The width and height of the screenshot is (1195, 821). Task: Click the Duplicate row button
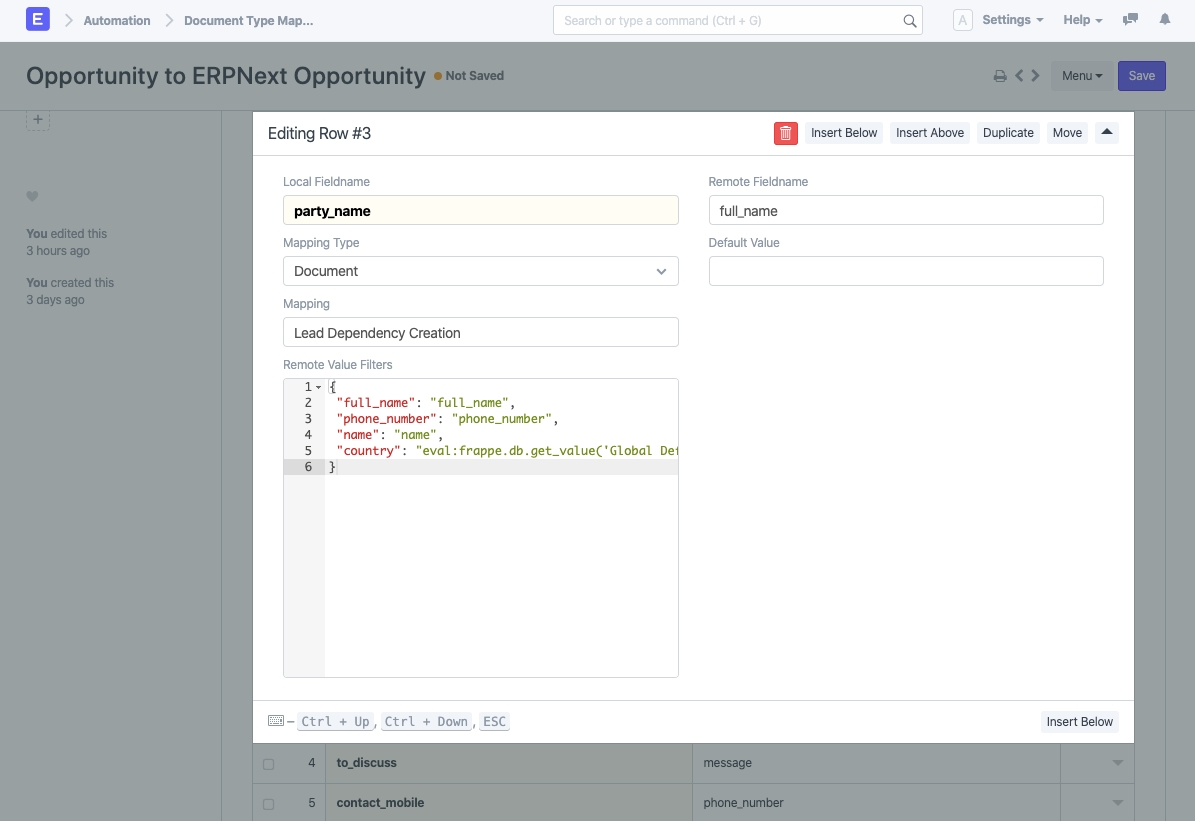[x=1008, y=133]
